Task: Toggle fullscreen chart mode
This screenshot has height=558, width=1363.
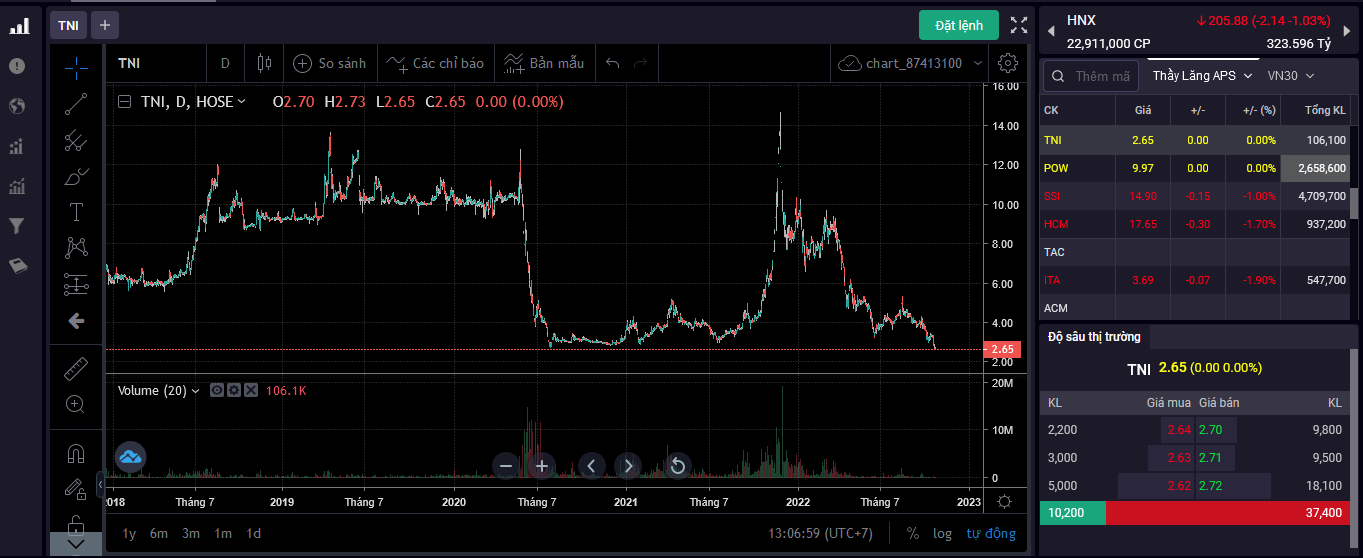Action: [x=1018, y=25]
